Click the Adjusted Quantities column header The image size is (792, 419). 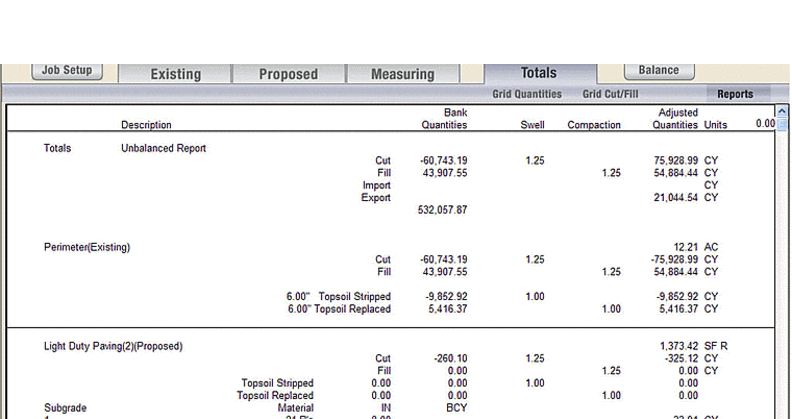(675, 119)
